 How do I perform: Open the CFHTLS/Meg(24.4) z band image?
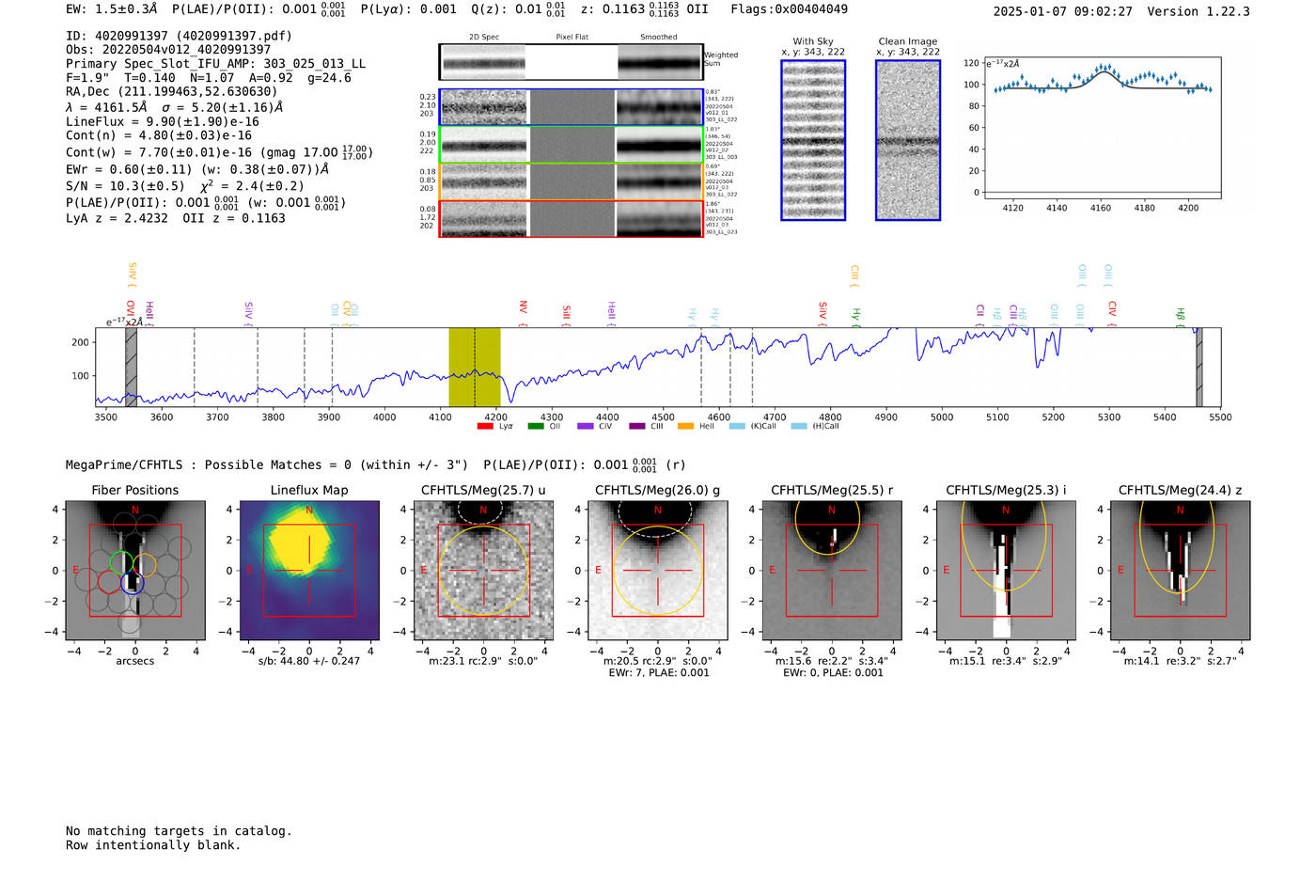(1180, 570)
